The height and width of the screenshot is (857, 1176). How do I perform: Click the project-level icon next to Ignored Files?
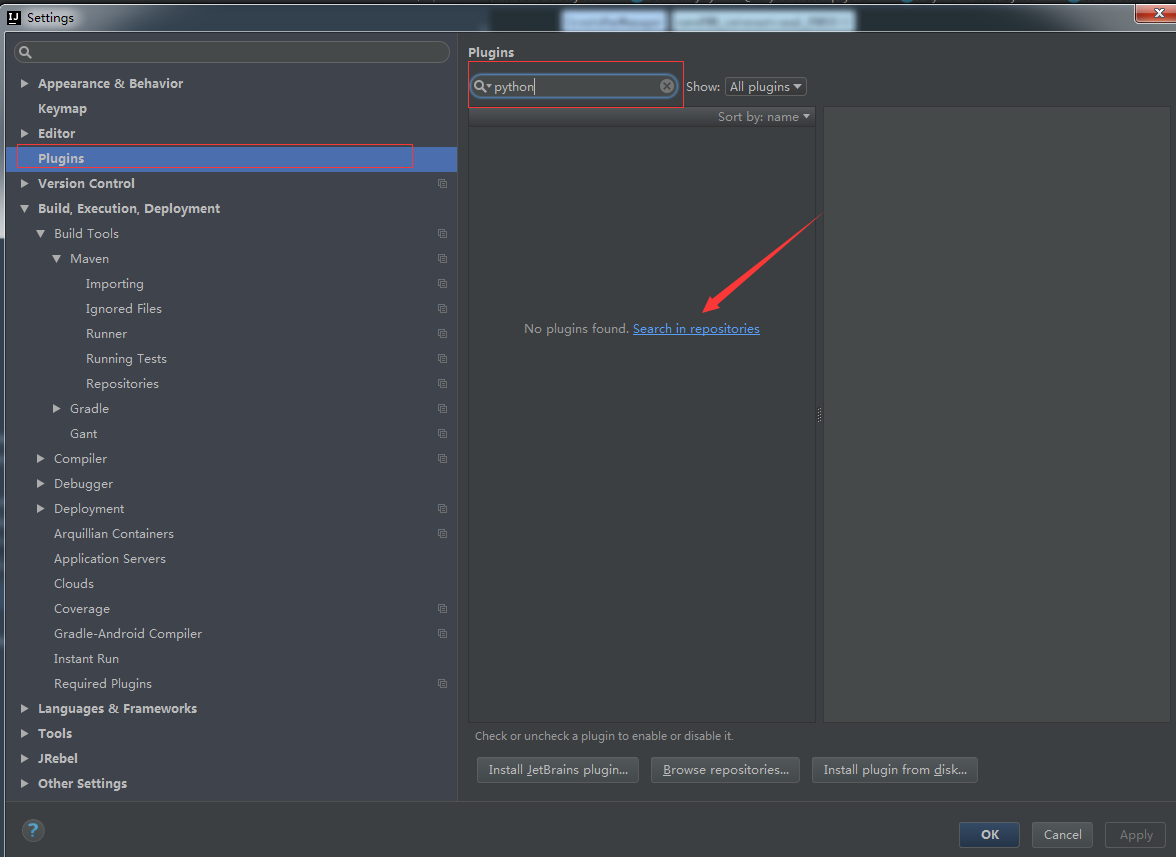point(442,309)
